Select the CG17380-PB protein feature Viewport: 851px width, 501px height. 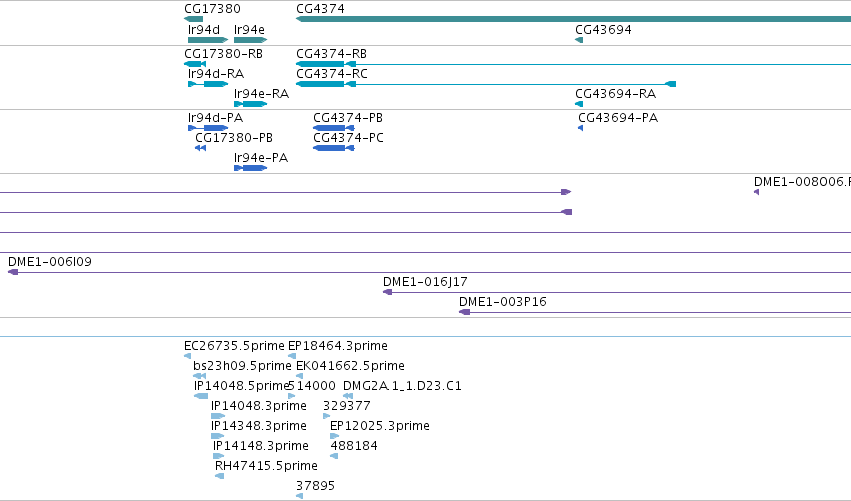point(200,148)
